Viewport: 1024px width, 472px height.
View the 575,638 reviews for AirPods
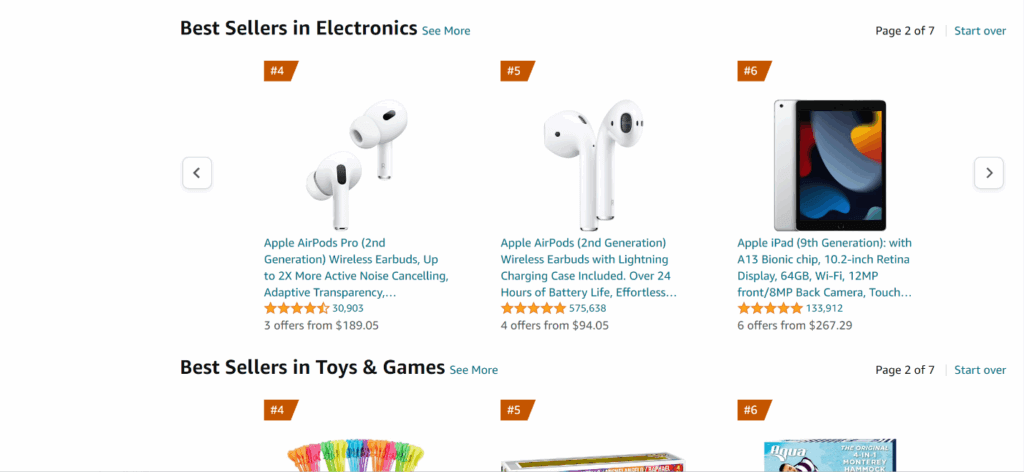(x=587, y=308)
